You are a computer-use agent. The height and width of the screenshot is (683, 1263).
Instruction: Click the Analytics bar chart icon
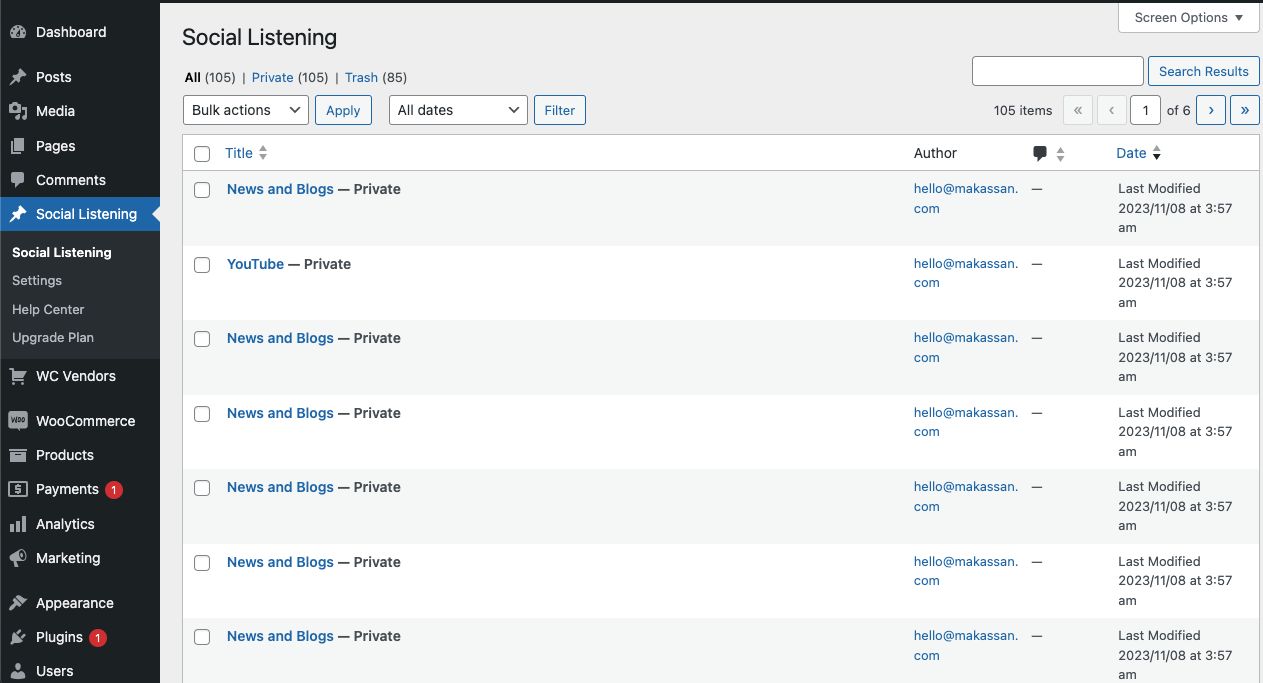click(18, 524)
